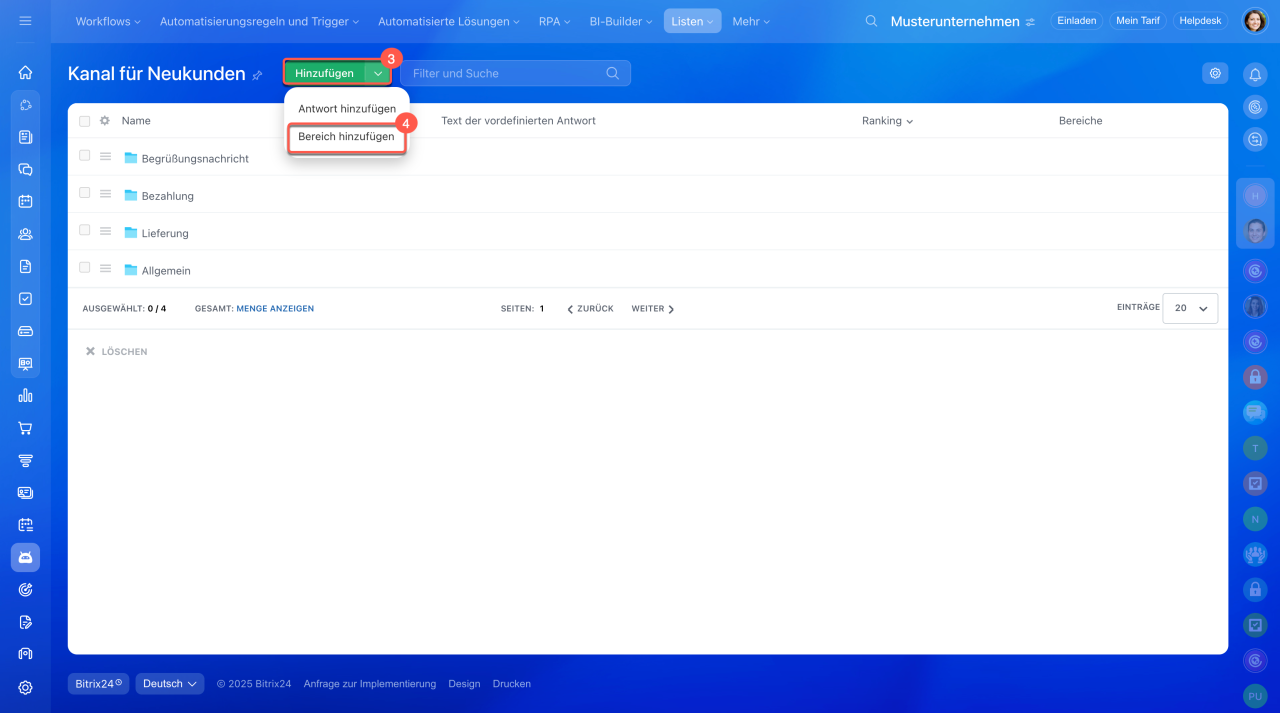This screenshot has height=713, width=1280.
Task: Click the Bitrix24 footer button
Action: [98, 684]
